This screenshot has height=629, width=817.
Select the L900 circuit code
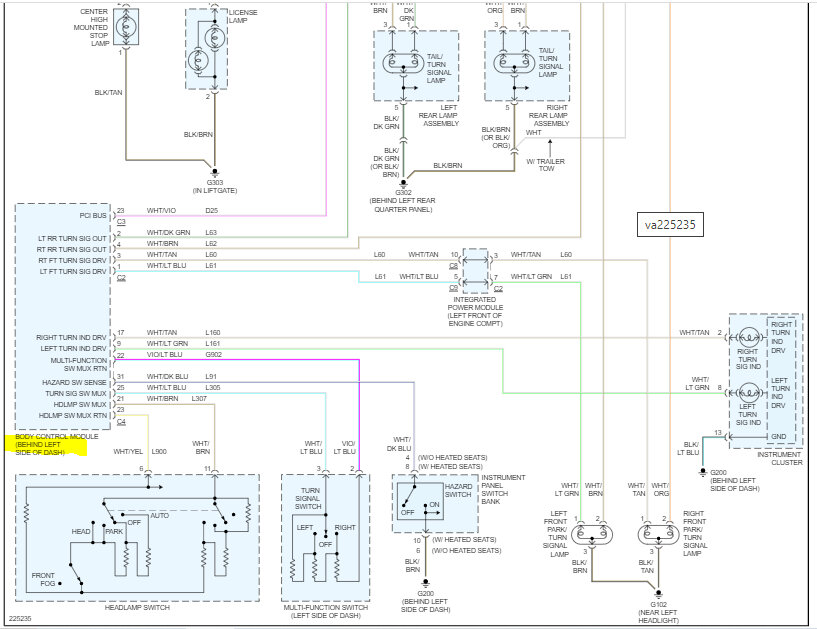pyautogui.click(x=159, y=451)
